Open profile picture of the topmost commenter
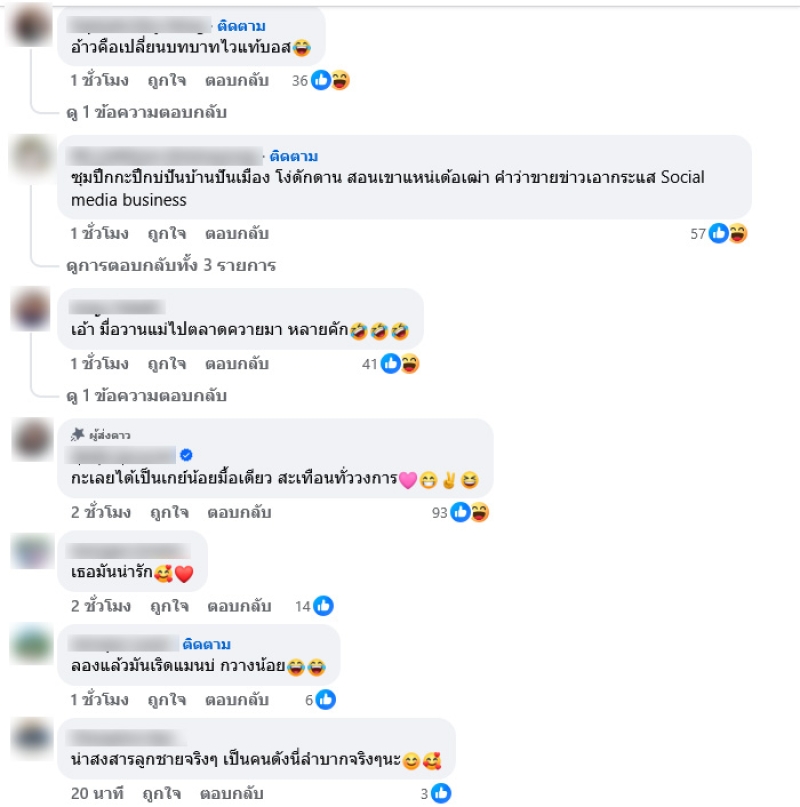 pos(31,25)
